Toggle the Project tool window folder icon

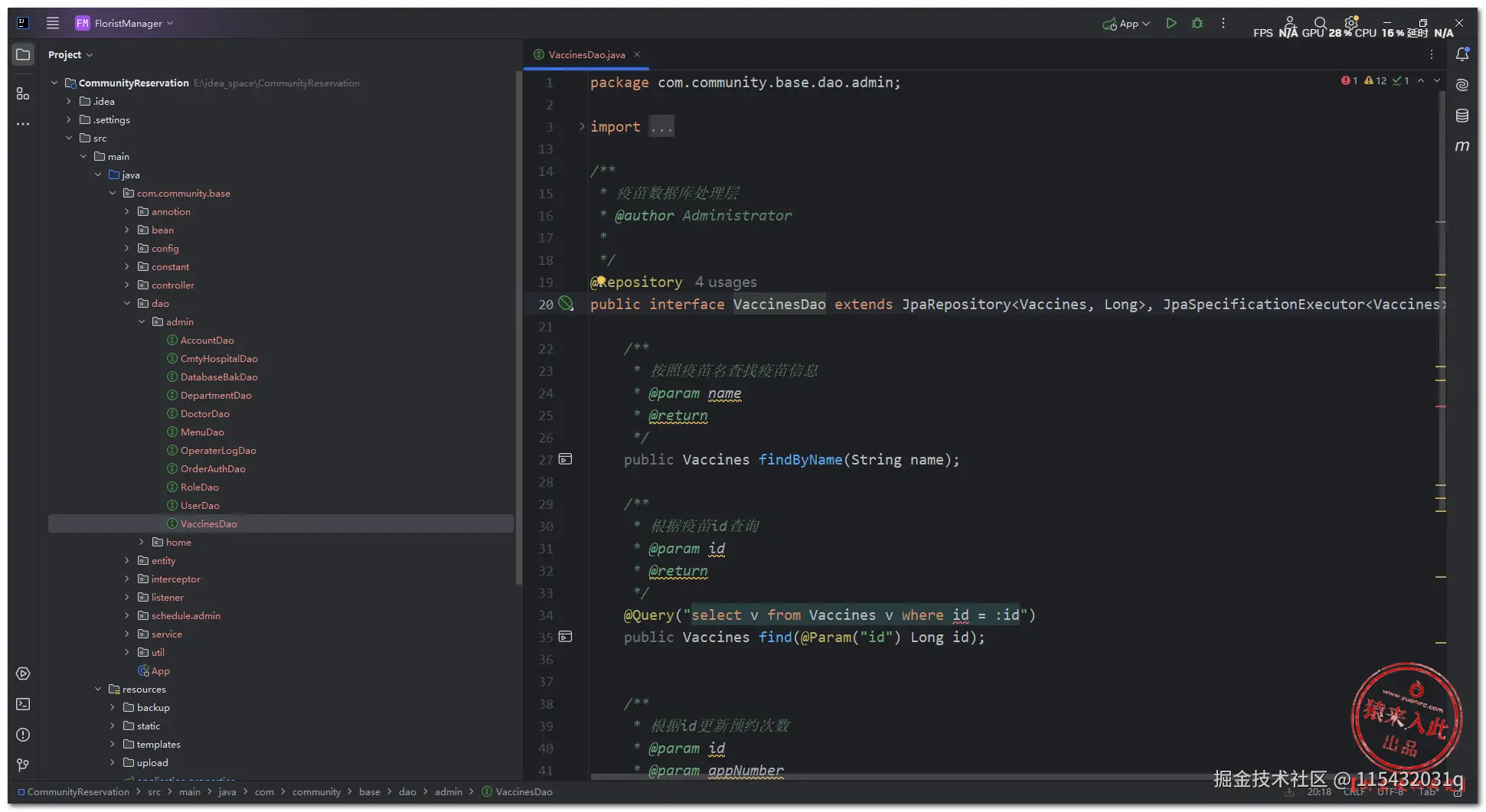pos(23,54)
